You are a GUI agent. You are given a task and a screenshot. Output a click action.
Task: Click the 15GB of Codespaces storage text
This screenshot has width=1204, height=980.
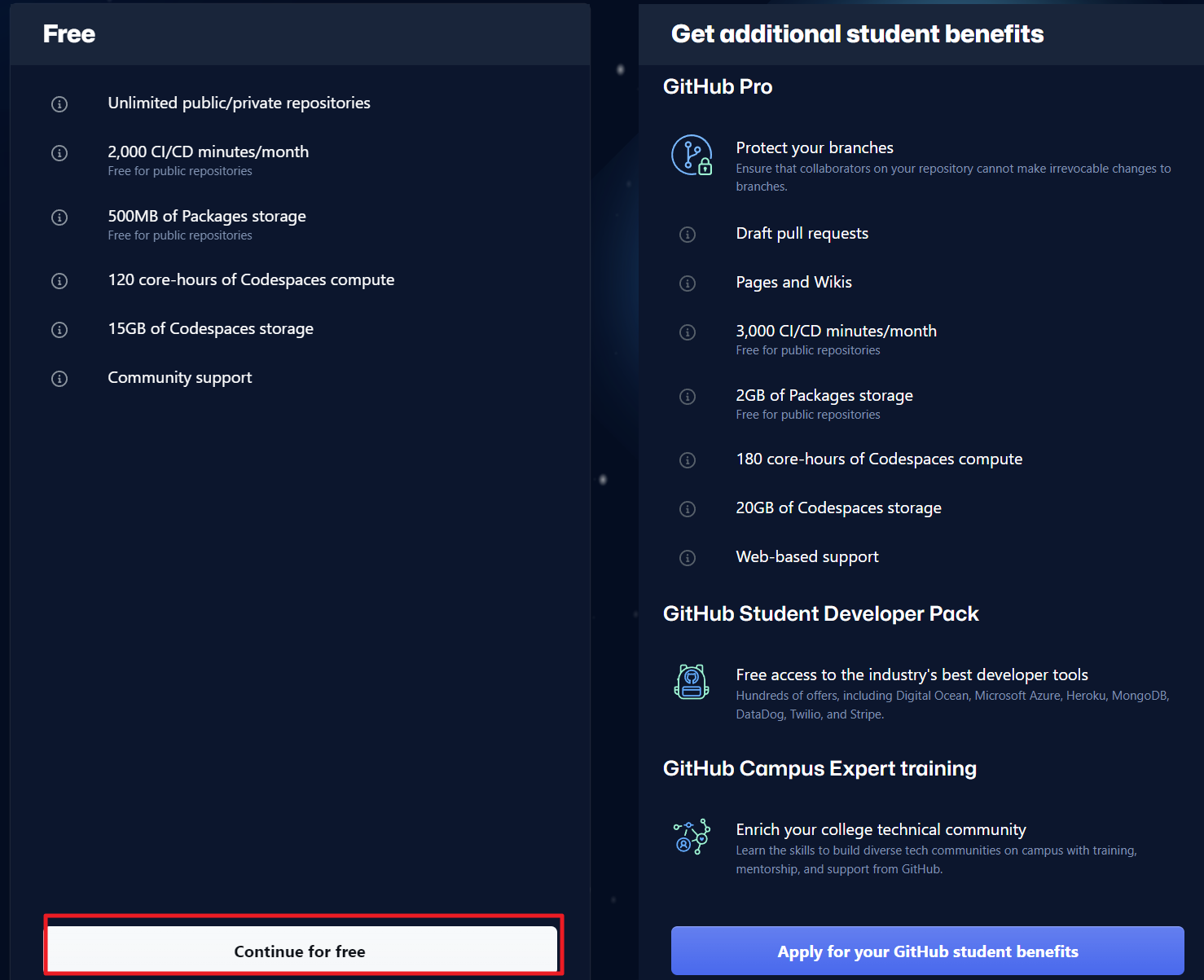(x=211, y=328)
